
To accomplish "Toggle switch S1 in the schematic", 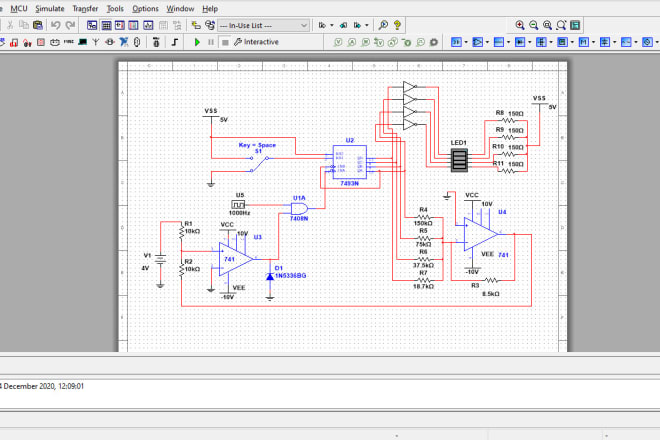I will [x=259, y=164].
